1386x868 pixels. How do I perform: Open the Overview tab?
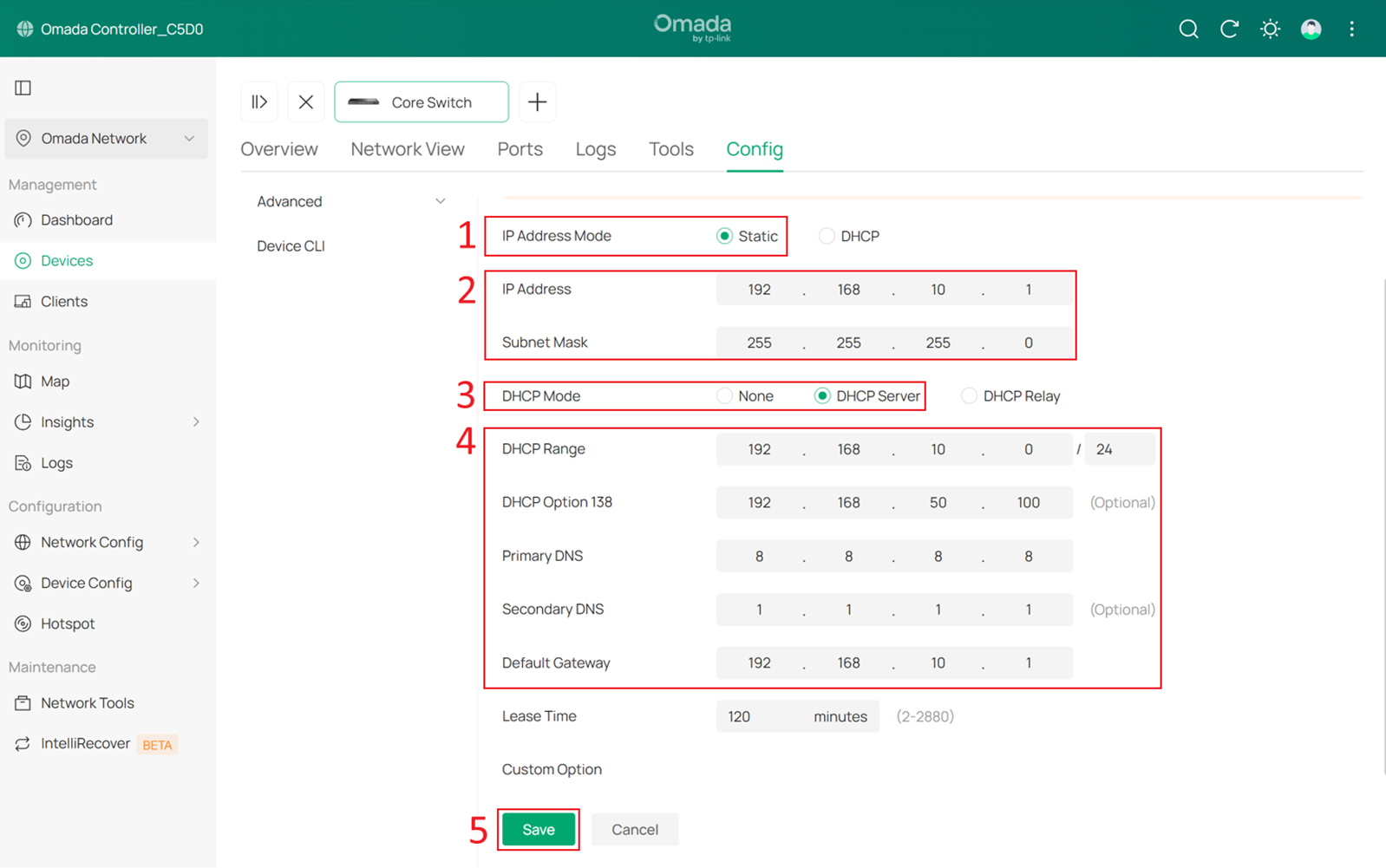[x=279, y=149]
